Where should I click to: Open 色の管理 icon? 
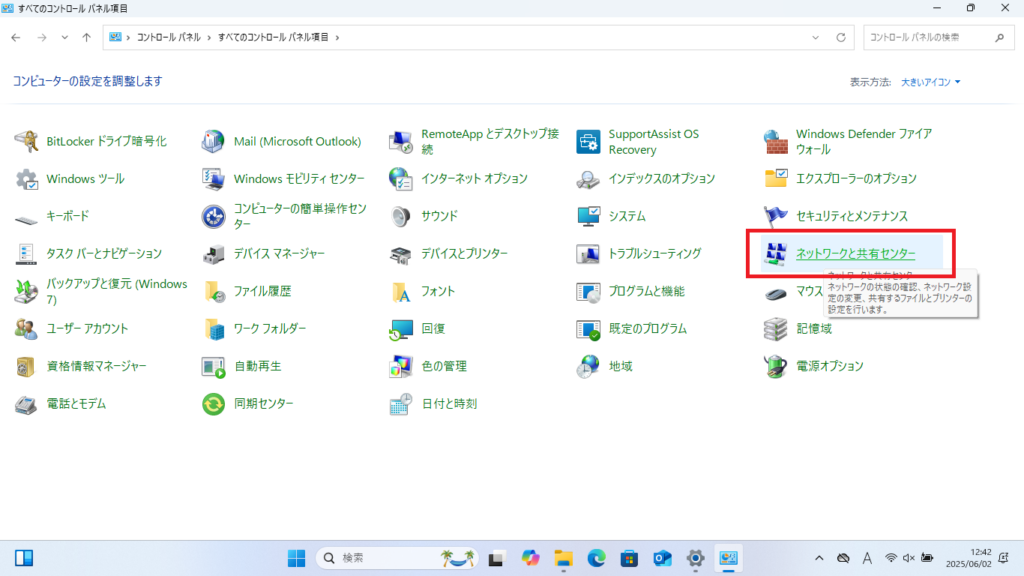click(x=400, y=366)
